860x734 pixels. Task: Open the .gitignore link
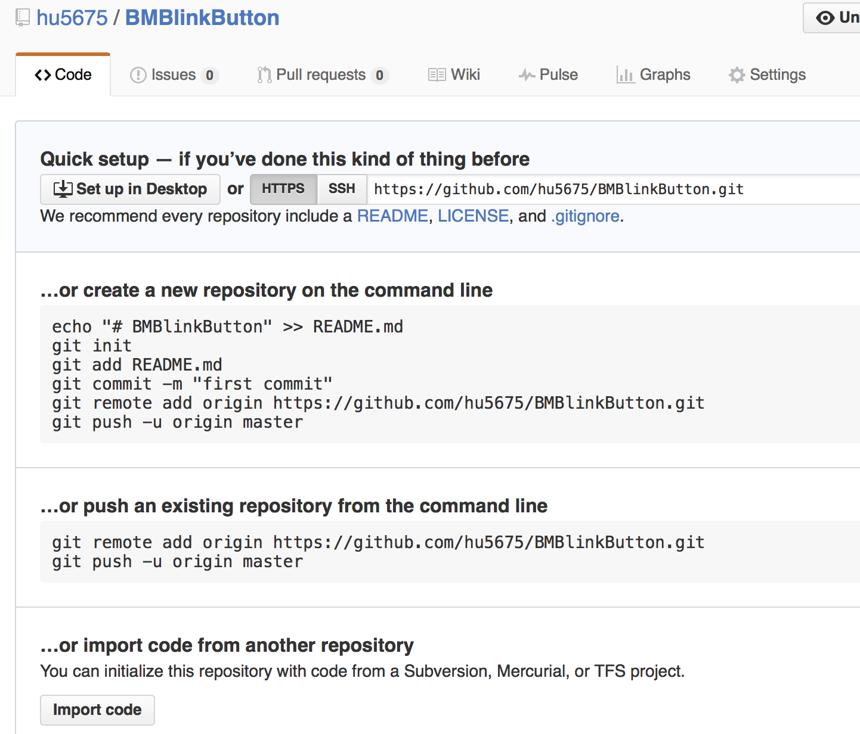(x=585, y=216)
